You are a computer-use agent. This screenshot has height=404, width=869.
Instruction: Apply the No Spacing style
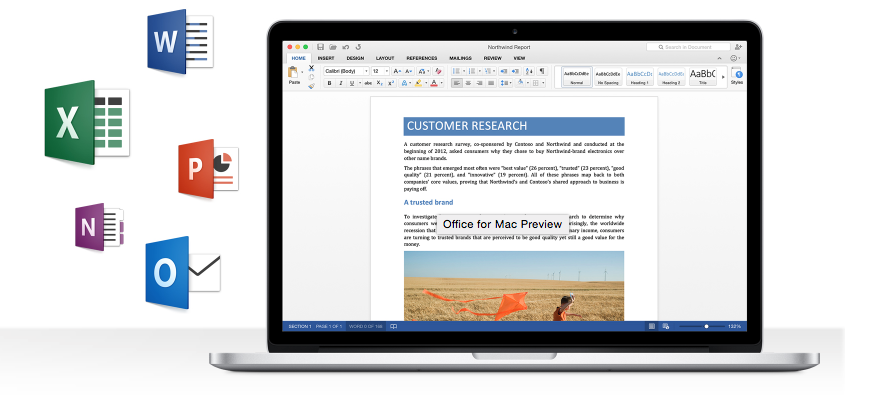click(x=609, y=76)
